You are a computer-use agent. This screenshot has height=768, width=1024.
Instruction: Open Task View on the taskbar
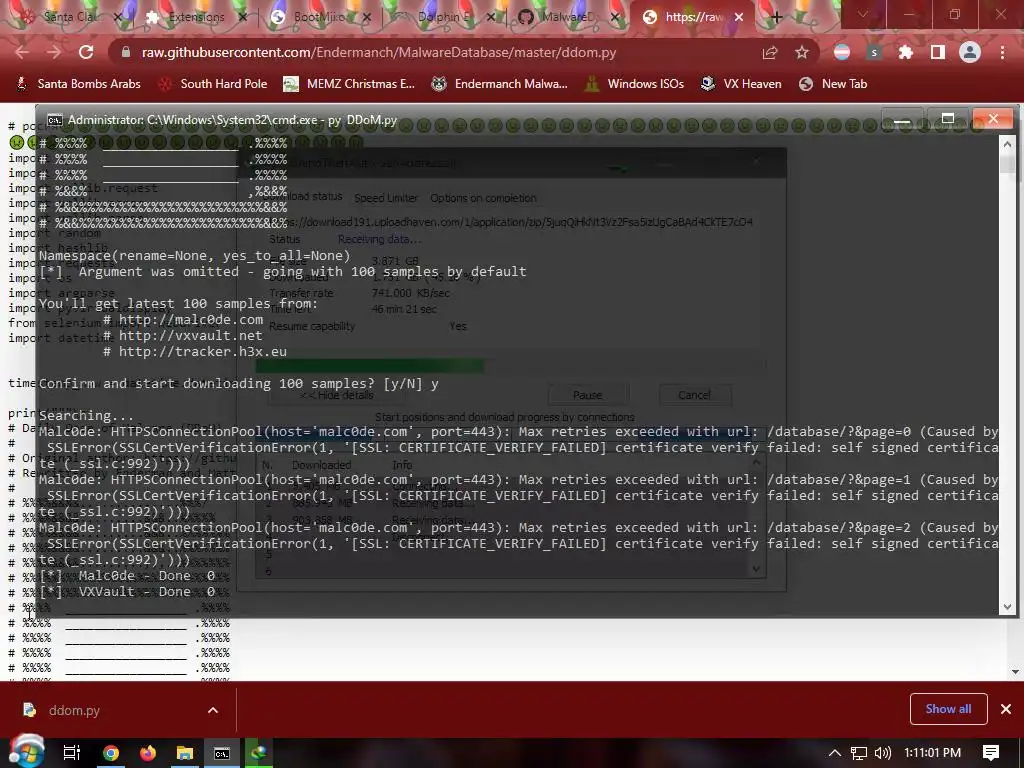pos(71,753)
